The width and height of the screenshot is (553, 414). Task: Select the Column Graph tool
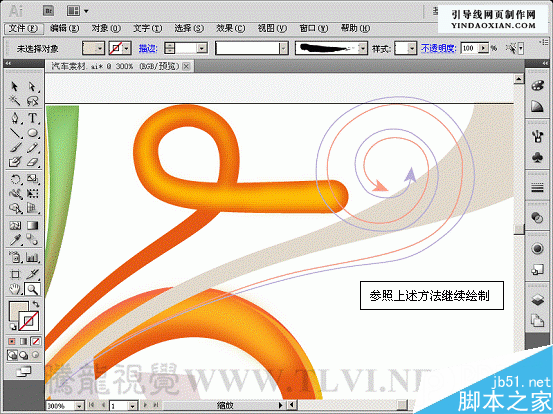pos(32,257)
